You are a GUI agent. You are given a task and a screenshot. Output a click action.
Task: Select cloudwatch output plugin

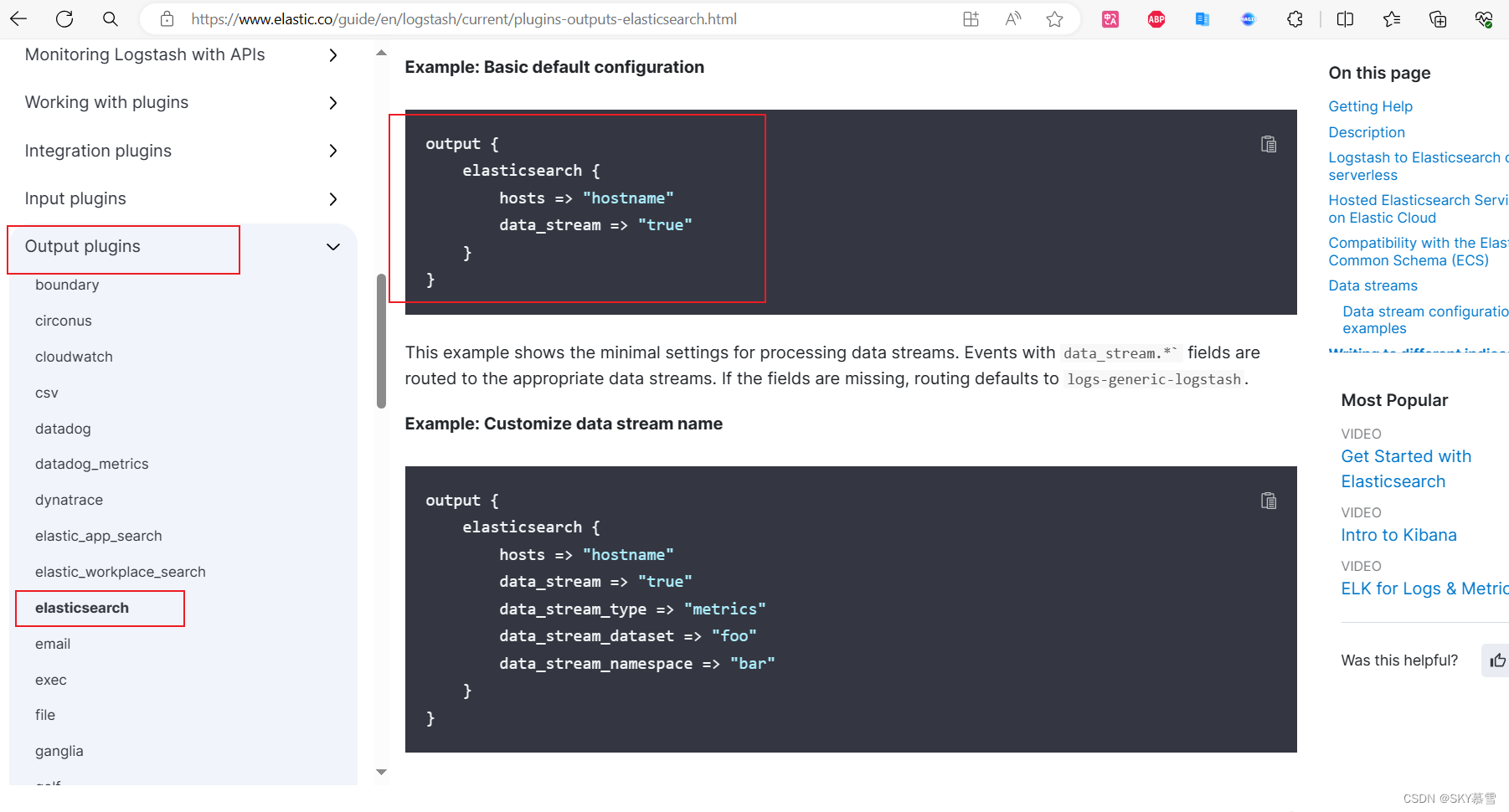74,357
